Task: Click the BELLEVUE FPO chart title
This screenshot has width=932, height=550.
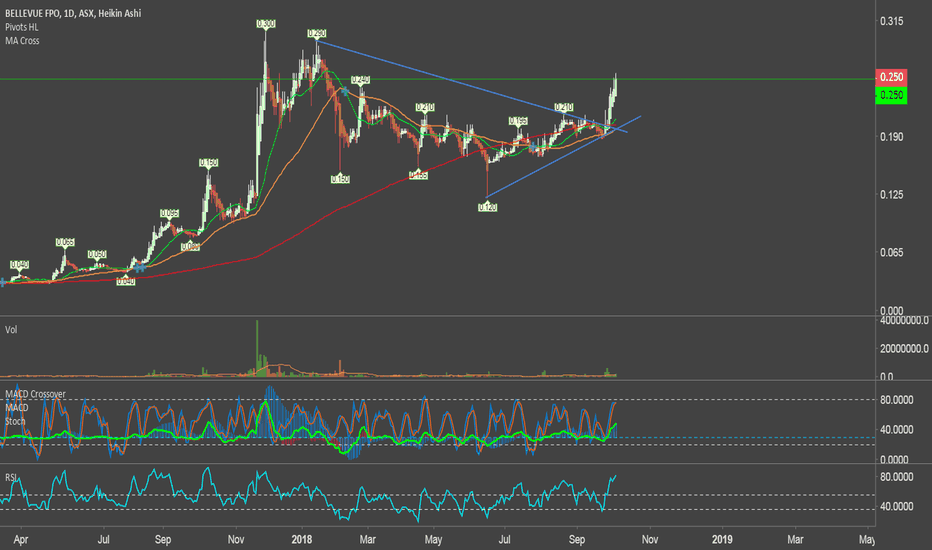Action: click(73, 13)
